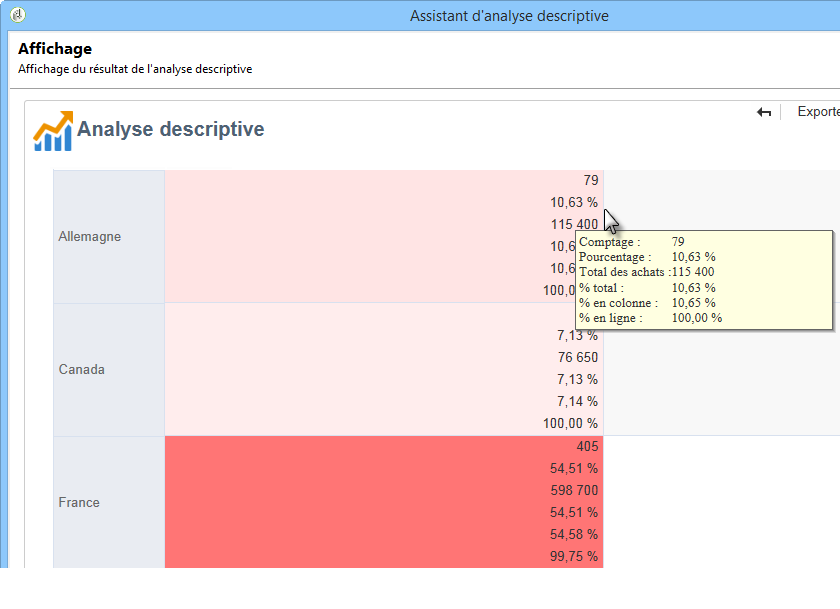Click the Affichage section title

pyautogui.click(x=55, y=49)
